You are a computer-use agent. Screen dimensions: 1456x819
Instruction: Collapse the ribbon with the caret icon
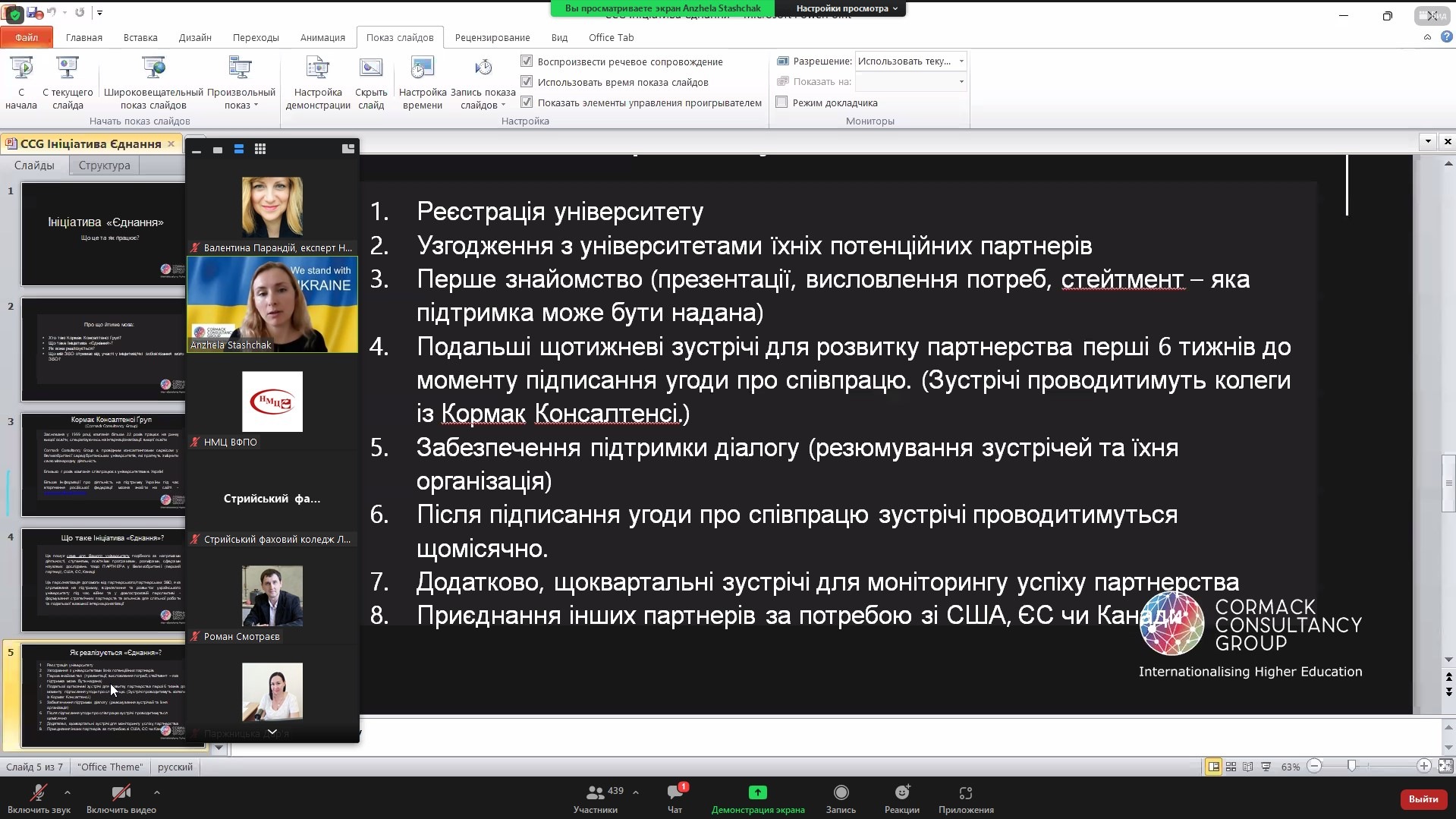coord(1427,36)
